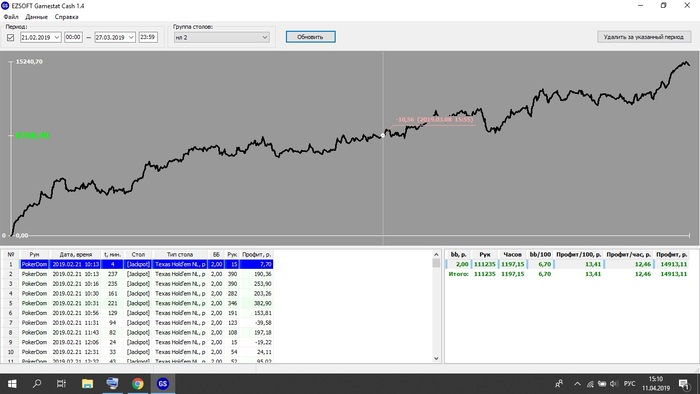Click the bb/100 summary column header
Image resolution: width=700 pixels, height=394 pixels.
point(540,254)
